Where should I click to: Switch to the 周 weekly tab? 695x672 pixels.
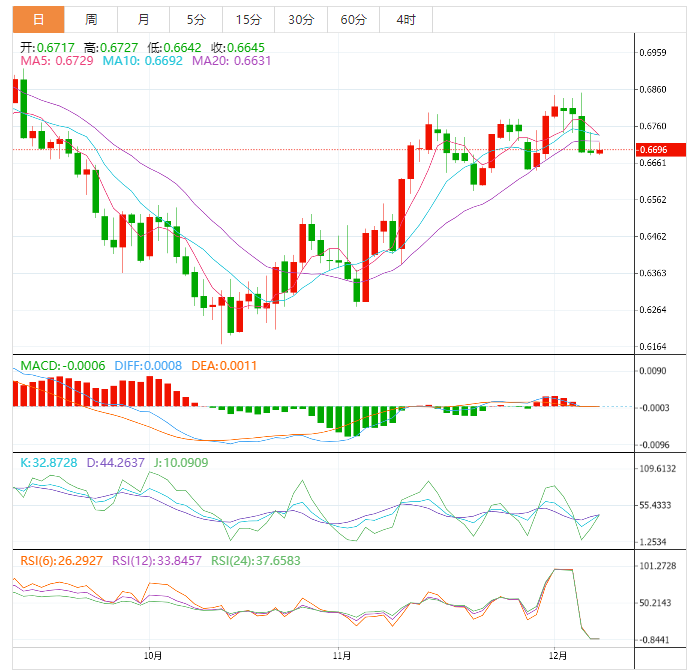point(91,20)
